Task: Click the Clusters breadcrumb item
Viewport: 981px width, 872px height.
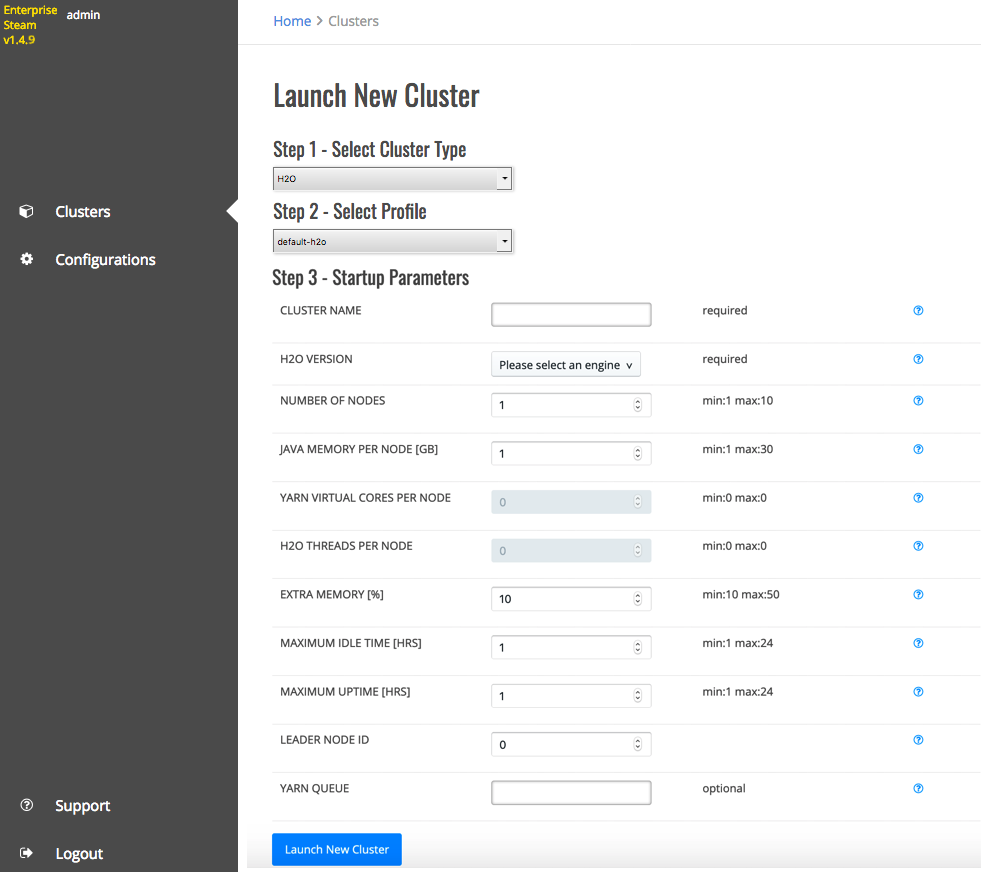Action: 353,21
